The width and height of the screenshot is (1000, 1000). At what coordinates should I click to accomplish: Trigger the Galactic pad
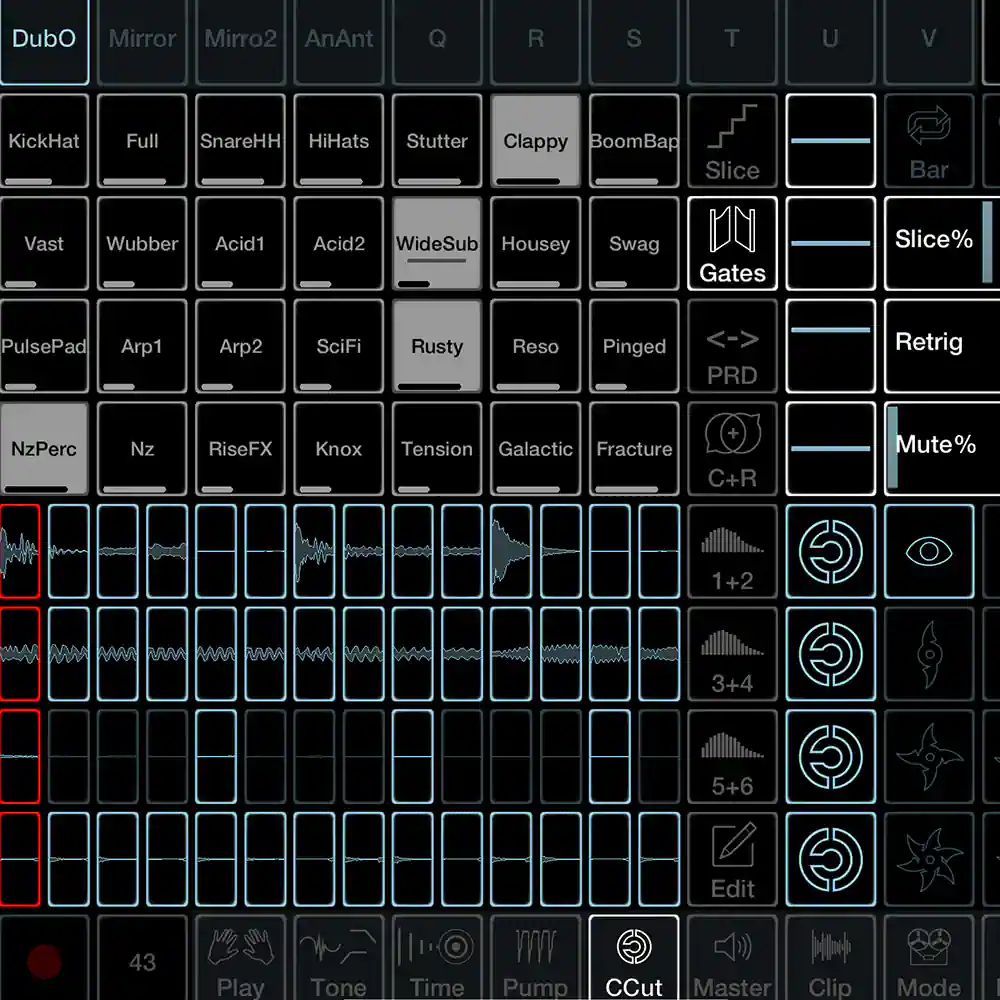535,449
